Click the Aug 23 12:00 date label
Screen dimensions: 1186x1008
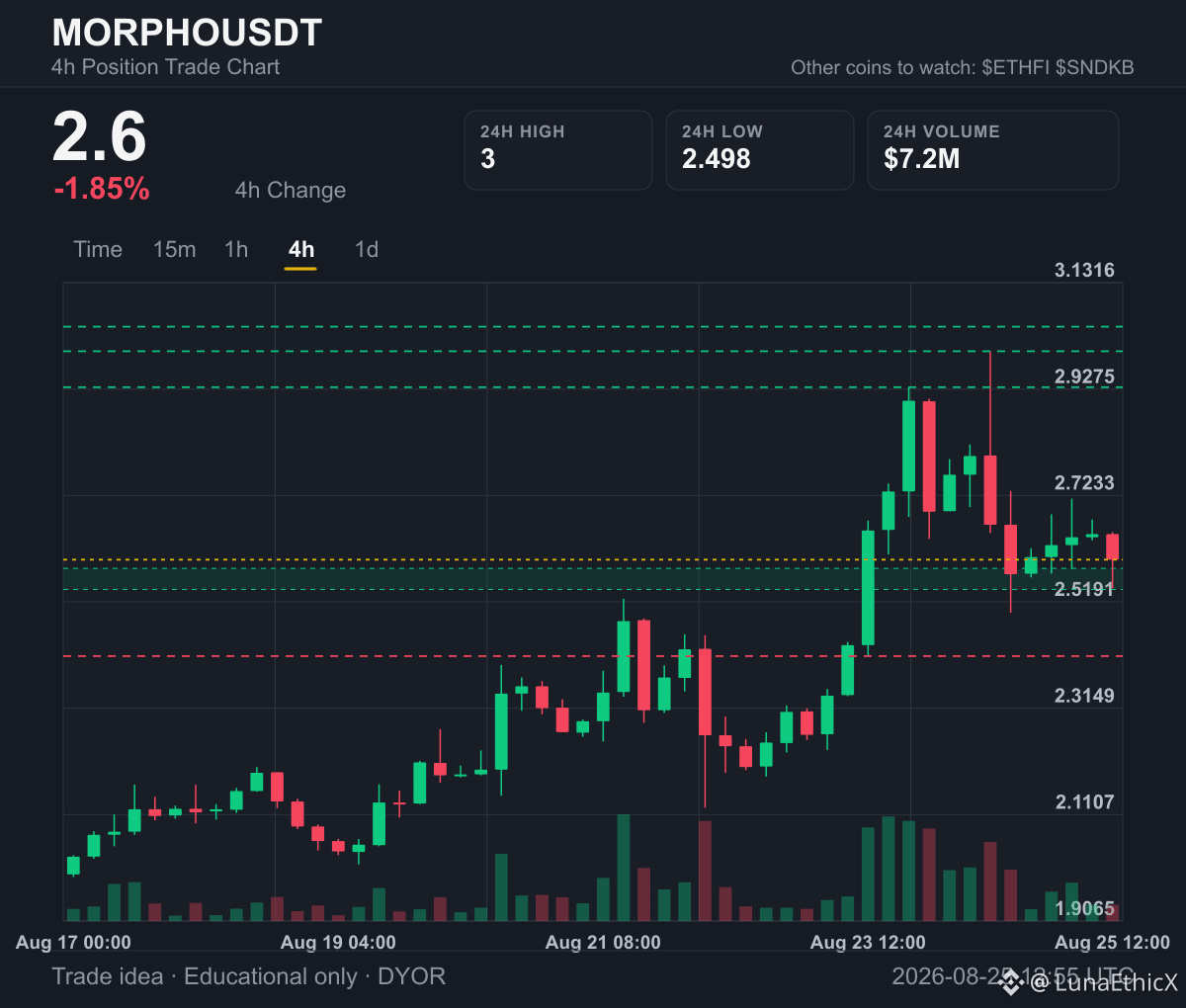(868, 943)
